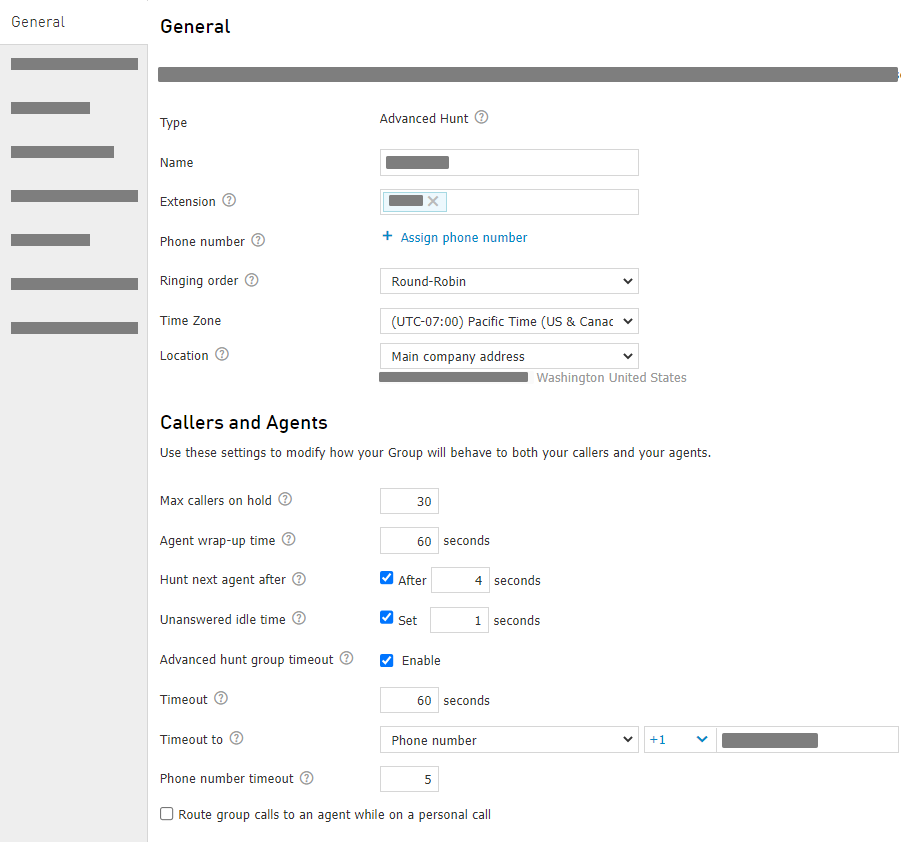Viewport: 901px width, 842px height.
Task: Open the Ringing order Round-Robin dropdown
Action: click(508, 282)
